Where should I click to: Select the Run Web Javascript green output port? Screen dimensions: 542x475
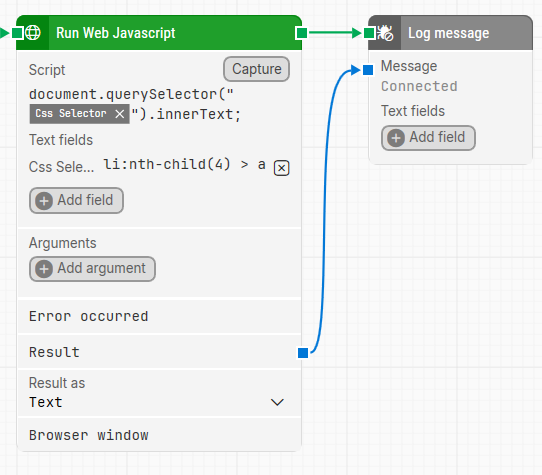coord(302,33)
